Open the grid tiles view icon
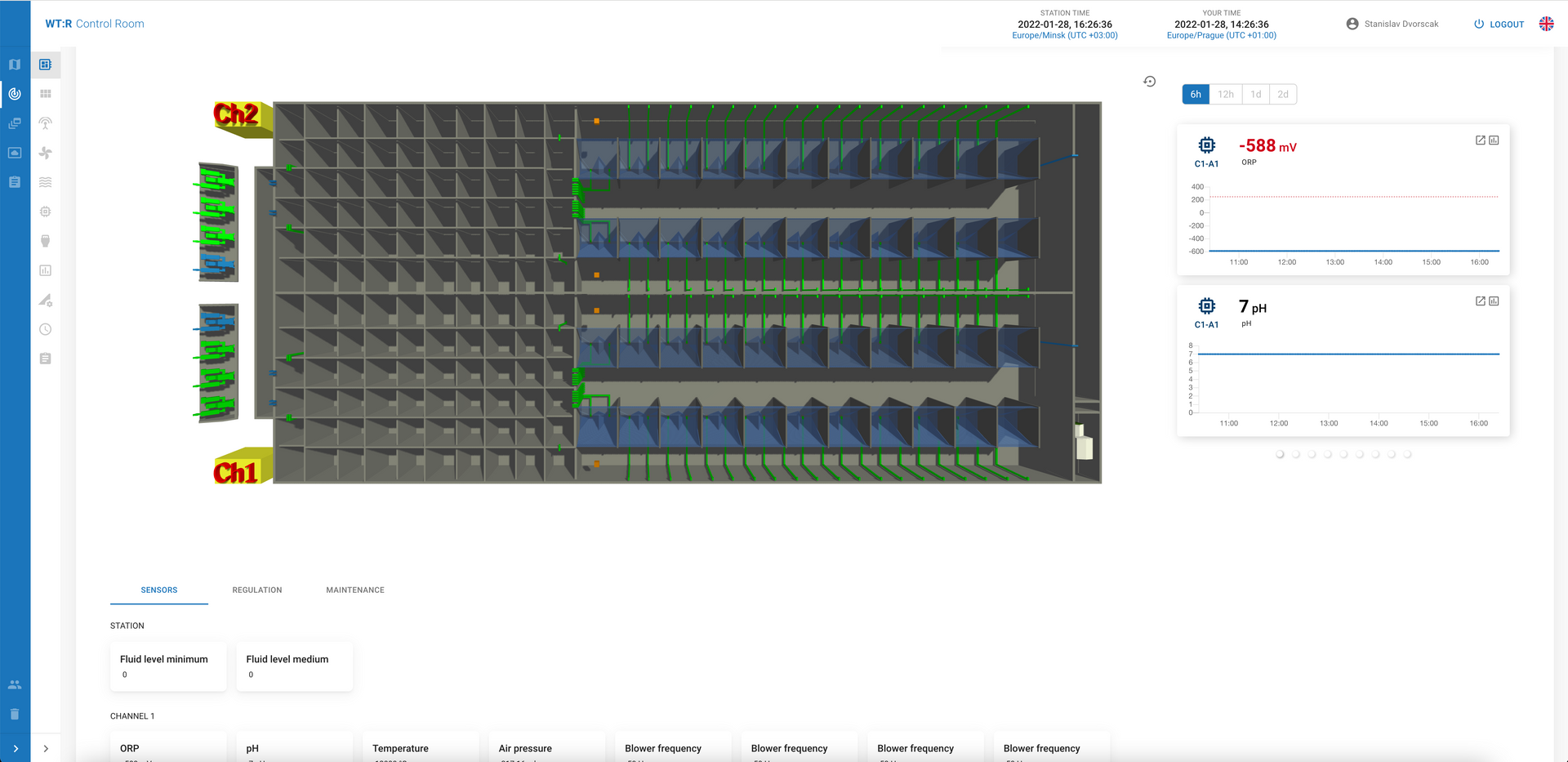1568x762 pixels. pos(46,94)
